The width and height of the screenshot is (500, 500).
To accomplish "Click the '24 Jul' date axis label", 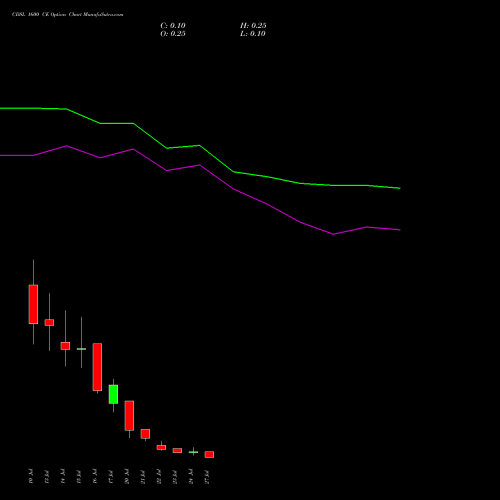I will [191, 476].
